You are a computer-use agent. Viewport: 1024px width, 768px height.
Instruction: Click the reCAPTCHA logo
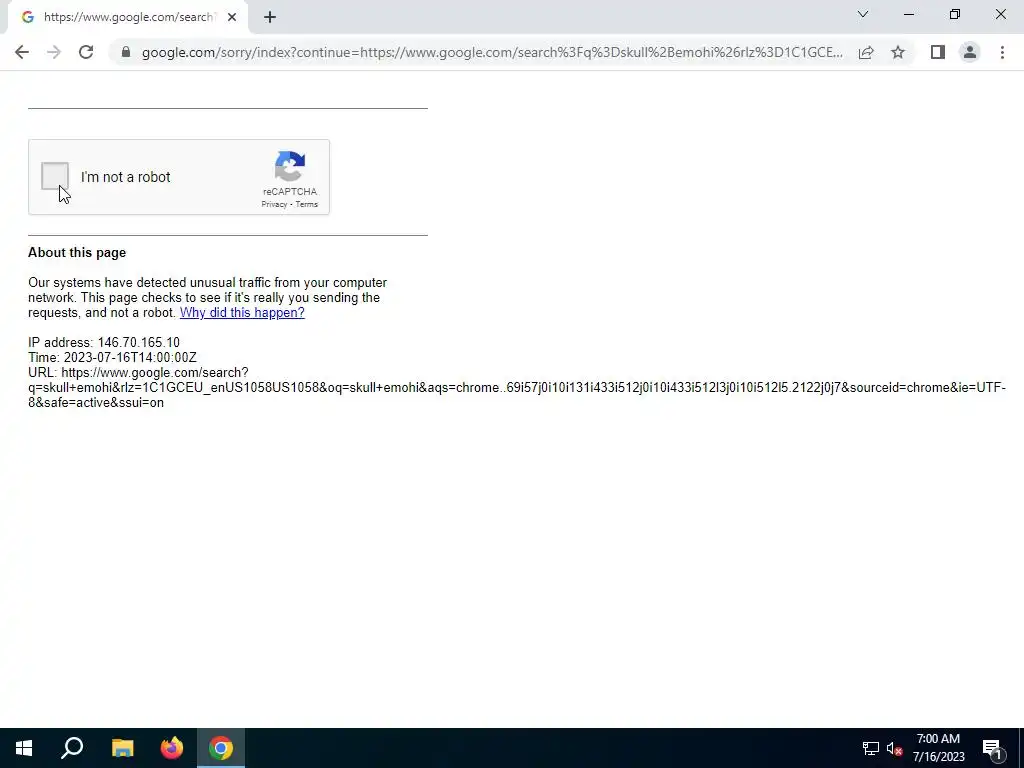click(x=290, y=167)
